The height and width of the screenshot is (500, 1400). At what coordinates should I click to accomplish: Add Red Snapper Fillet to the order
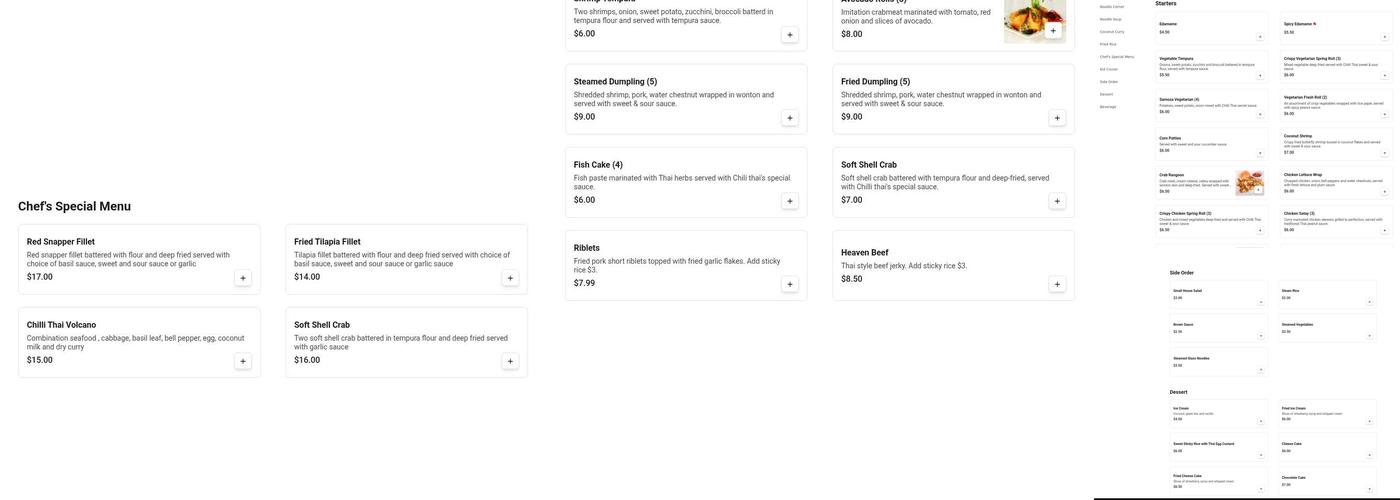(x=243, y=278)
